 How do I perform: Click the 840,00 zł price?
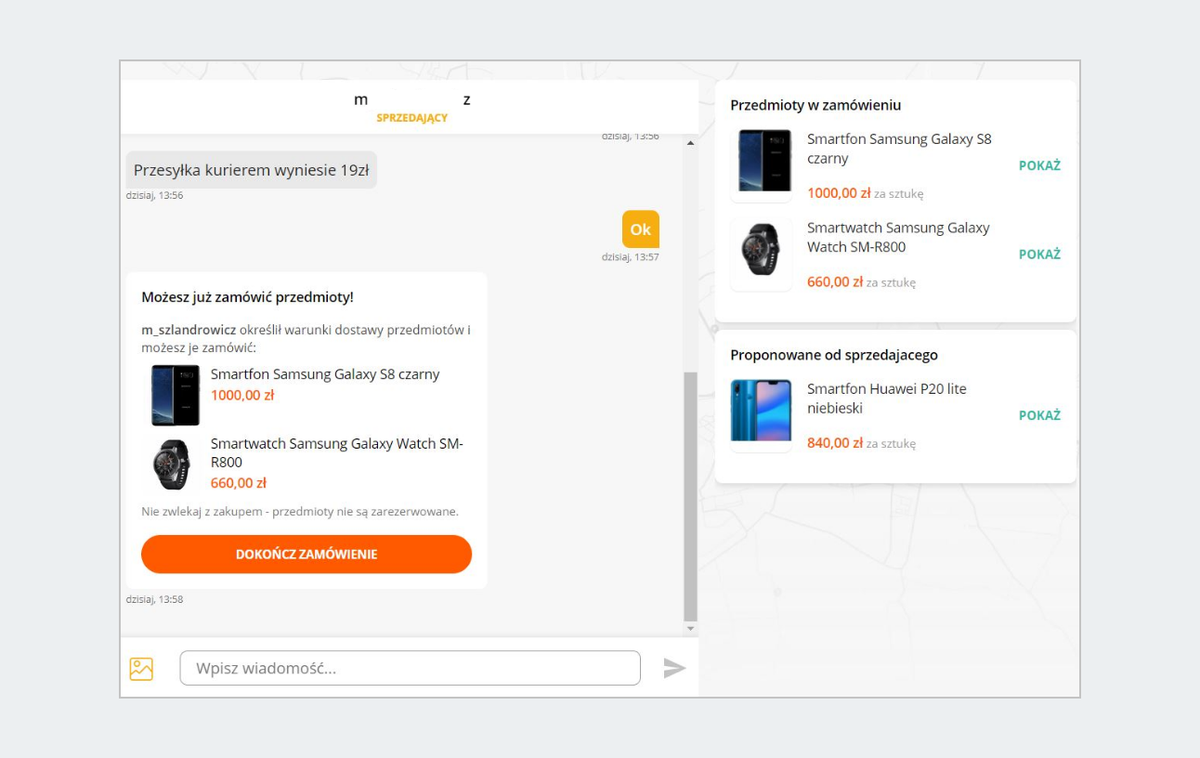tap(835, 443)
